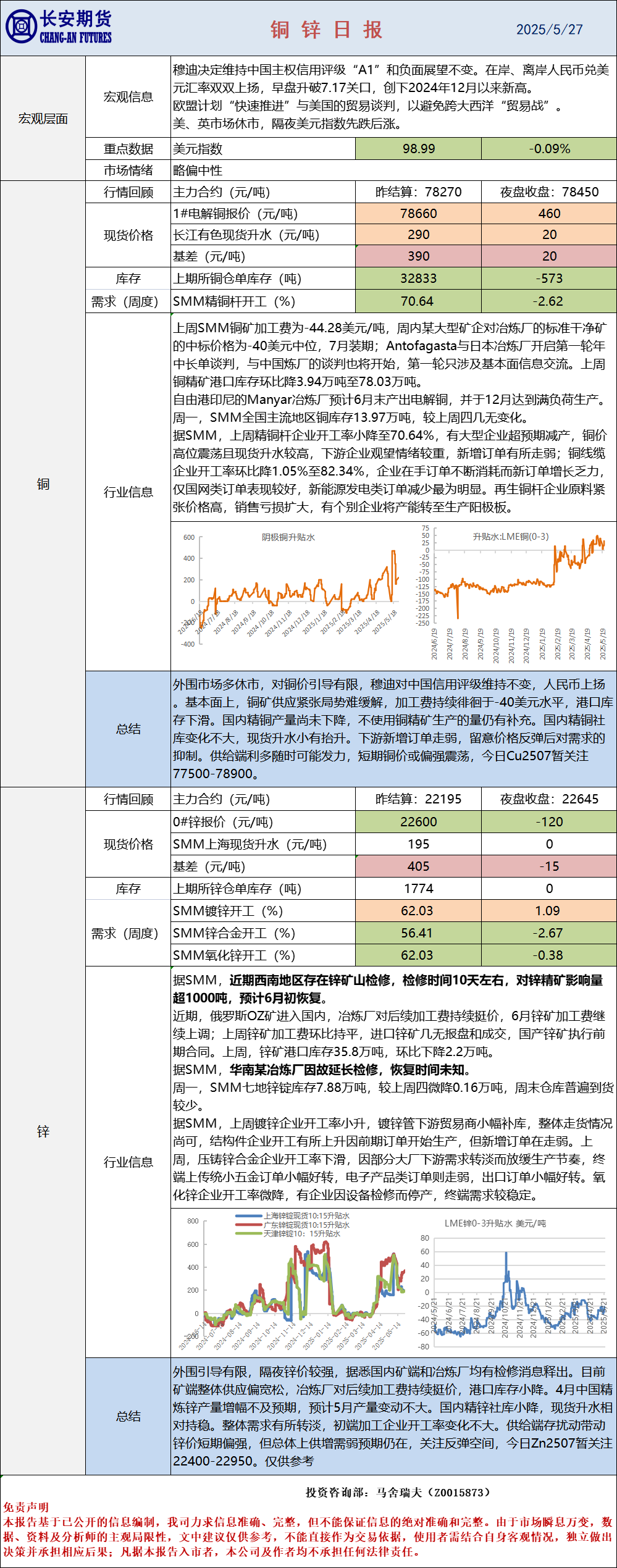Image resolution: width=617 pixels, height=1568 pixels.
Task: Select the SMM氧化锌开工 row label
Action: click(263, 955)
